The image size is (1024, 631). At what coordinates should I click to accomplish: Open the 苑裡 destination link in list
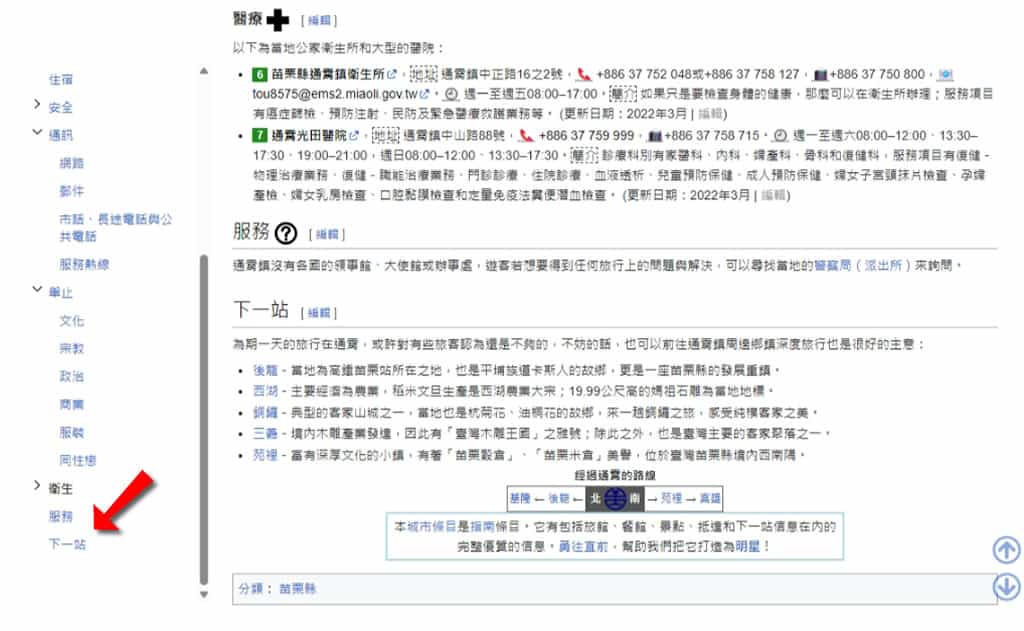(265, 455)
